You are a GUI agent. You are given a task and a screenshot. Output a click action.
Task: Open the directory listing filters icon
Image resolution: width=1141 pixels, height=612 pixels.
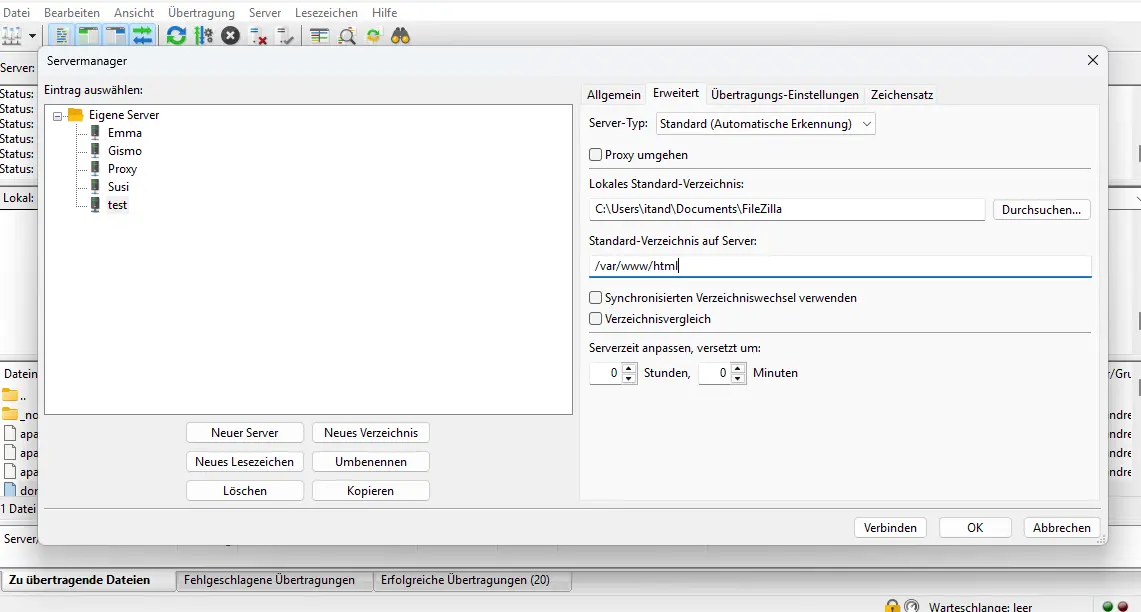coord(319,36)
